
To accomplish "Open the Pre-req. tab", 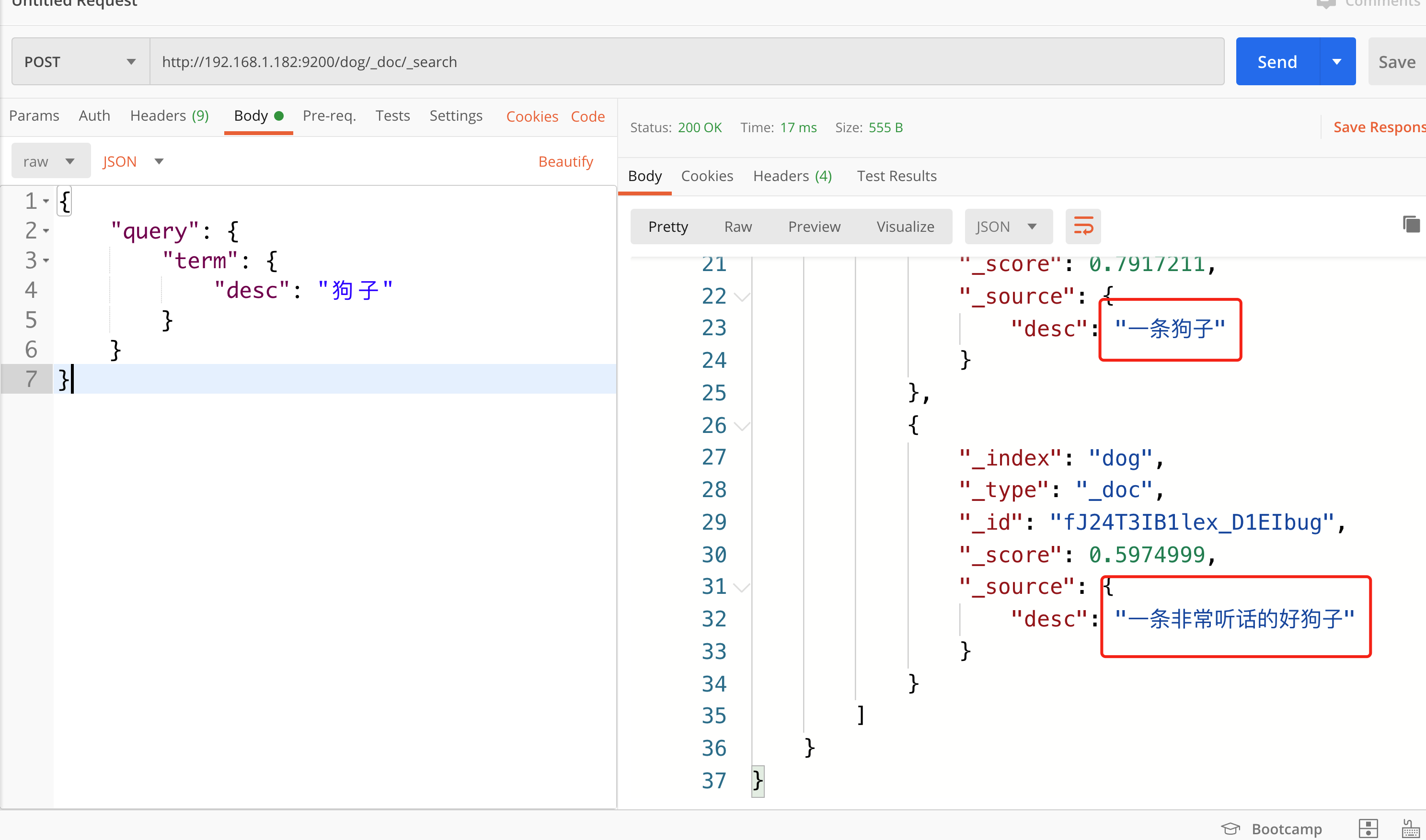I will 329,116.
